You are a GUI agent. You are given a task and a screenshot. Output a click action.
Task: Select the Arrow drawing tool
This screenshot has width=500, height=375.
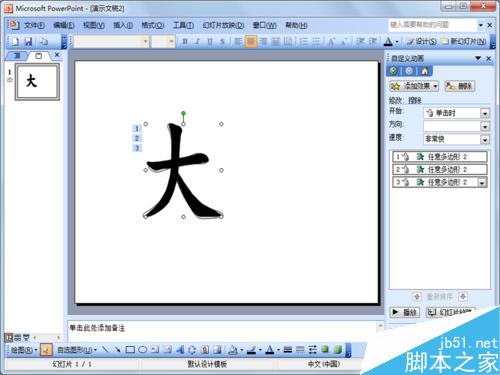117,350
